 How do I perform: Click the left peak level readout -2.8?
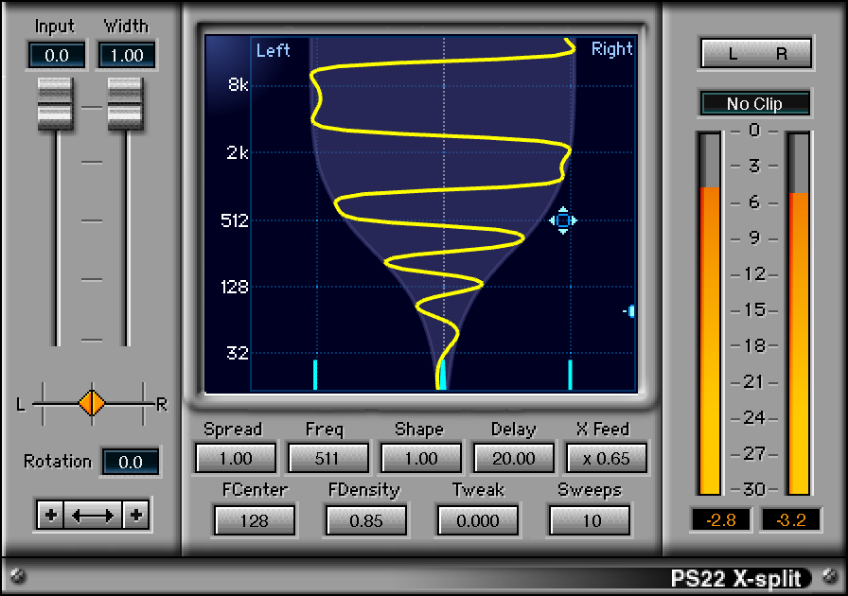coord(719,520)
